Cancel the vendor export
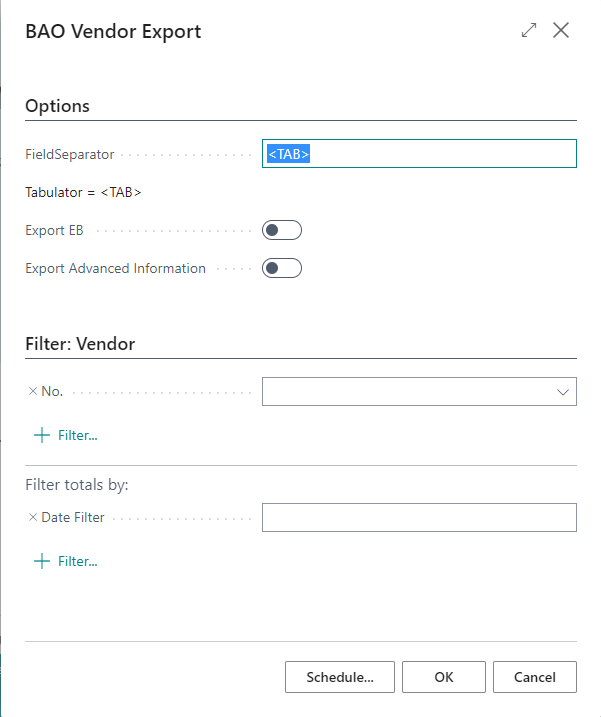Screen dimensions: 601x717 tap(535, 677)
